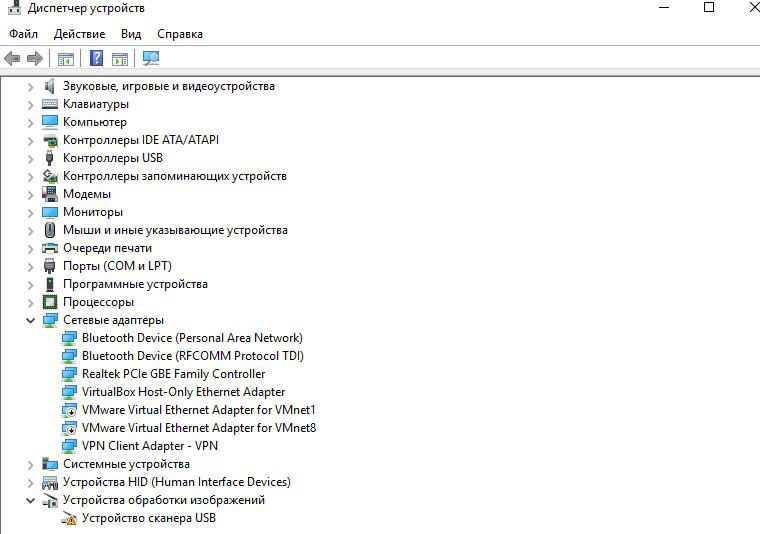Select Realtek PCIe GBE Family Controller

click(x=174, y=374)
